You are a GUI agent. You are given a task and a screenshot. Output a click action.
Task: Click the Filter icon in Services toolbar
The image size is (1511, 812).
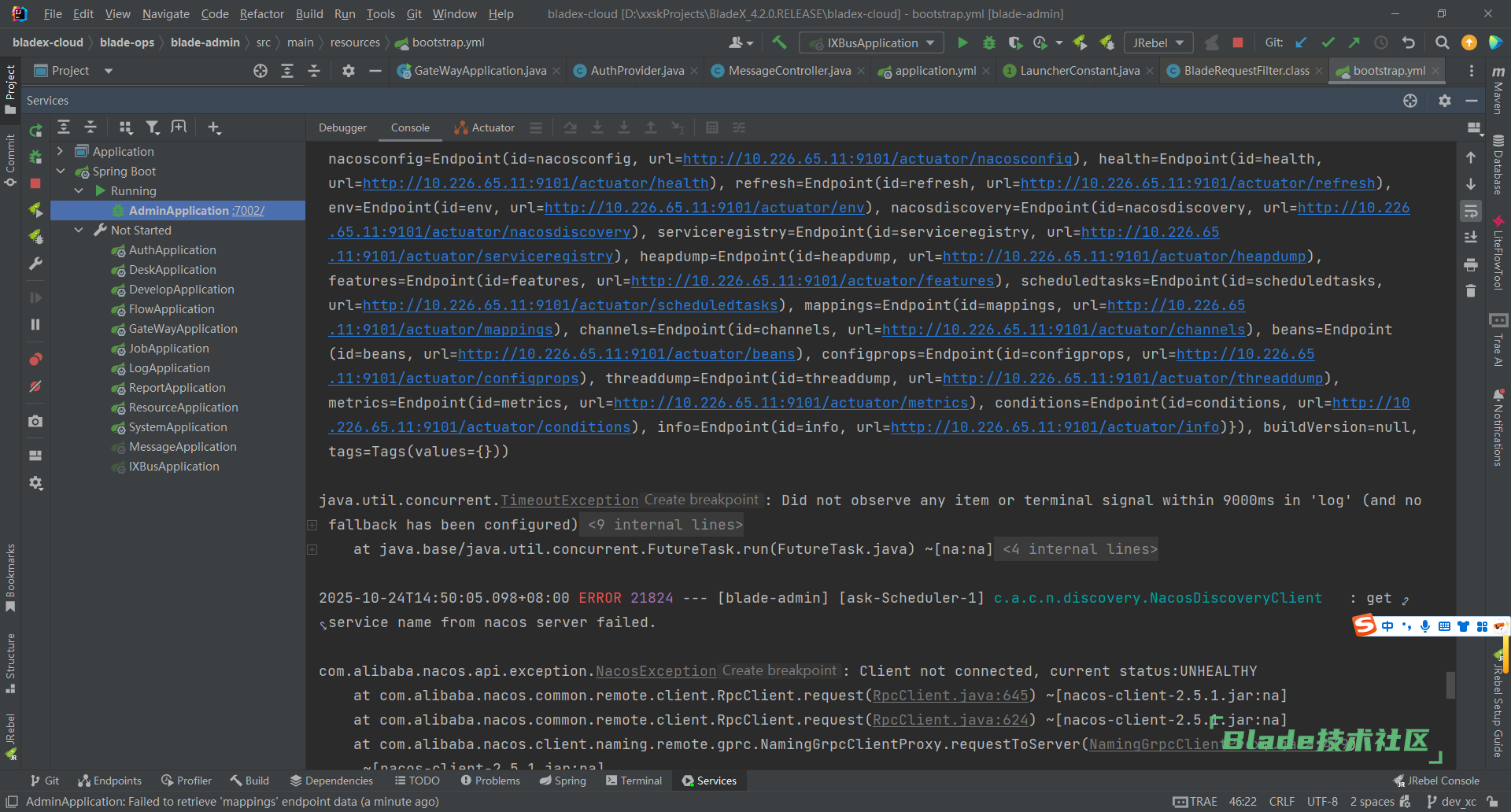pos(153,127)
